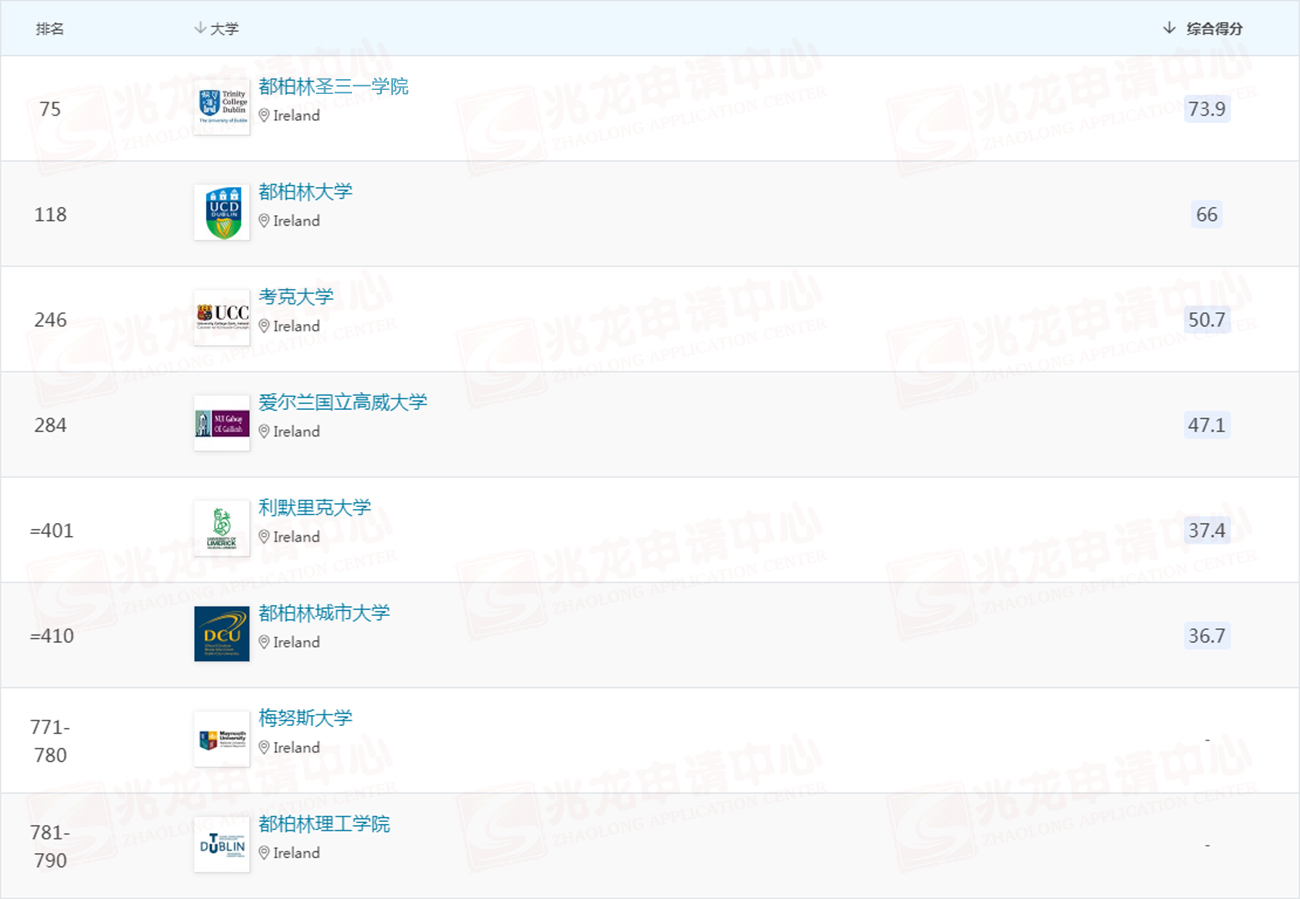Open the 利默里克大学 link

point(314,508)
